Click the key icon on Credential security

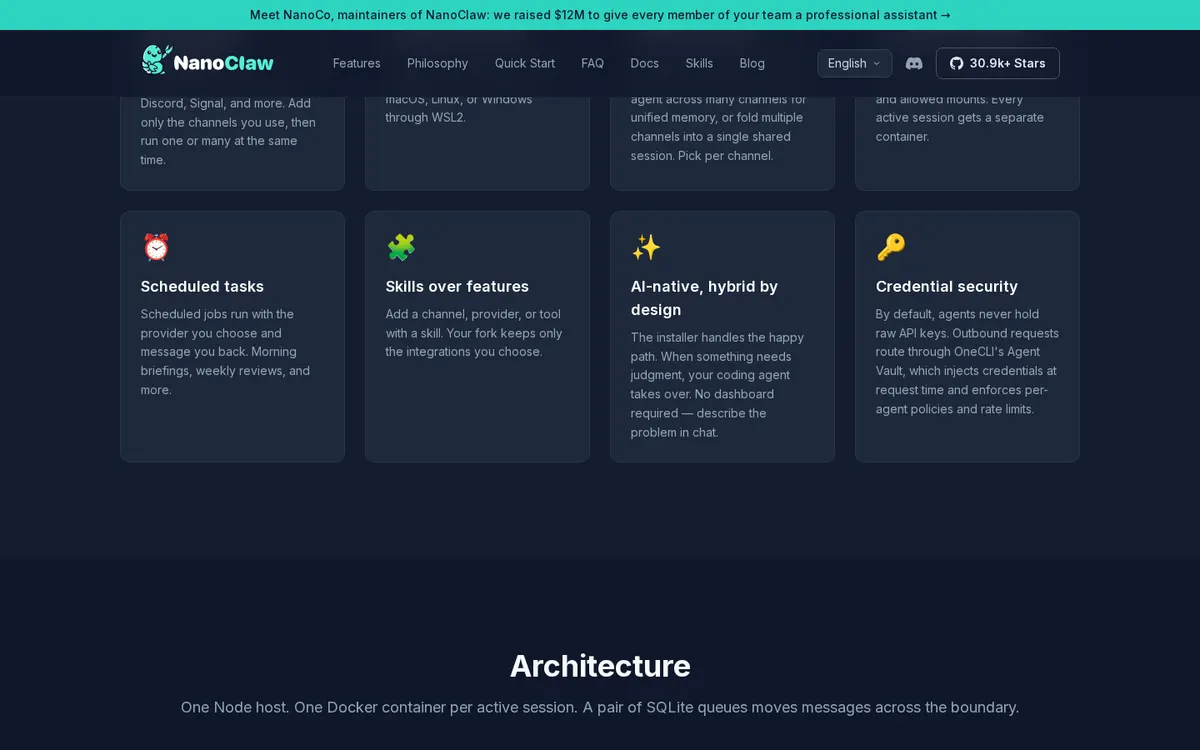click(891, 247)
